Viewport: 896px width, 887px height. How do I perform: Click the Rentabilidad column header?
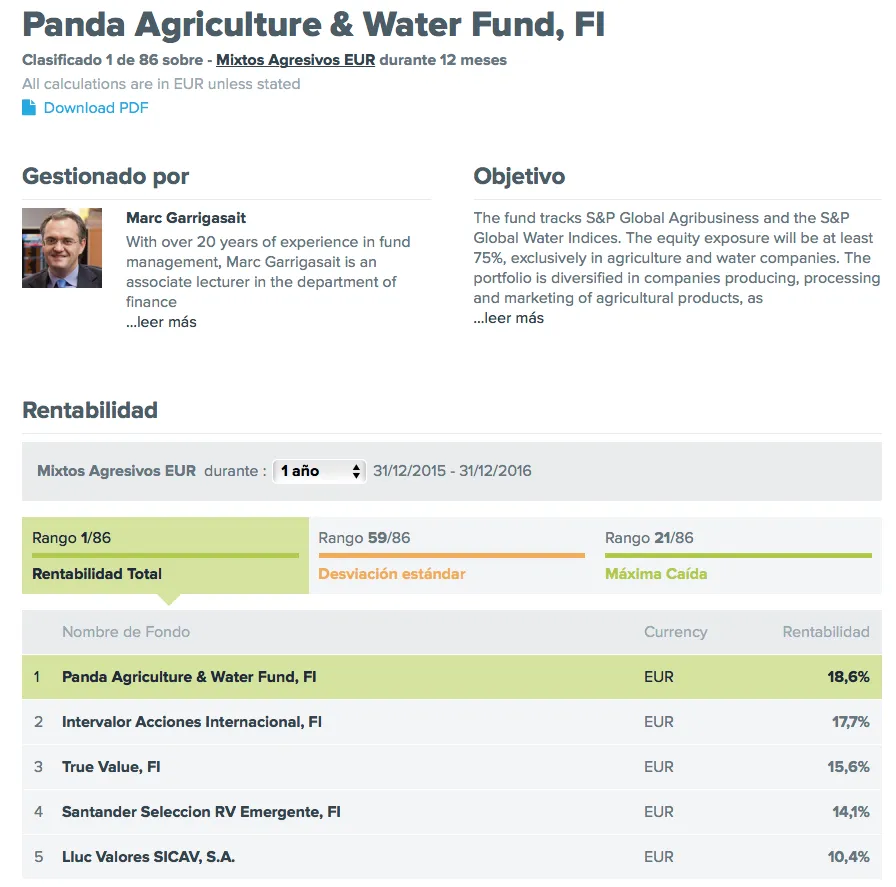[x=825, y=632]
